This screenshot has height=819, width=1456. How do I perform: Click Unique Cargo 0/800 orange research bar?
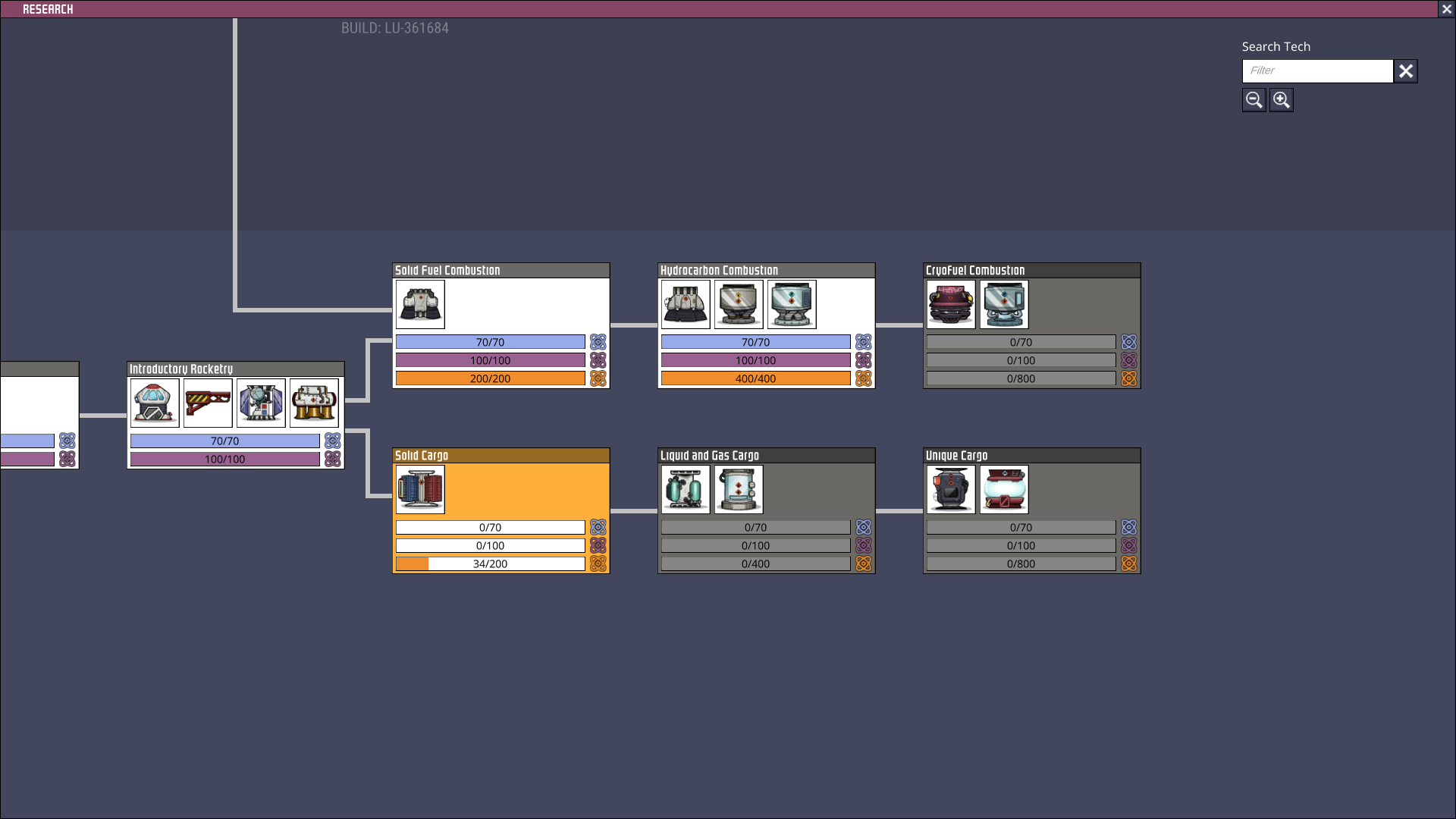coord(1021,564)
